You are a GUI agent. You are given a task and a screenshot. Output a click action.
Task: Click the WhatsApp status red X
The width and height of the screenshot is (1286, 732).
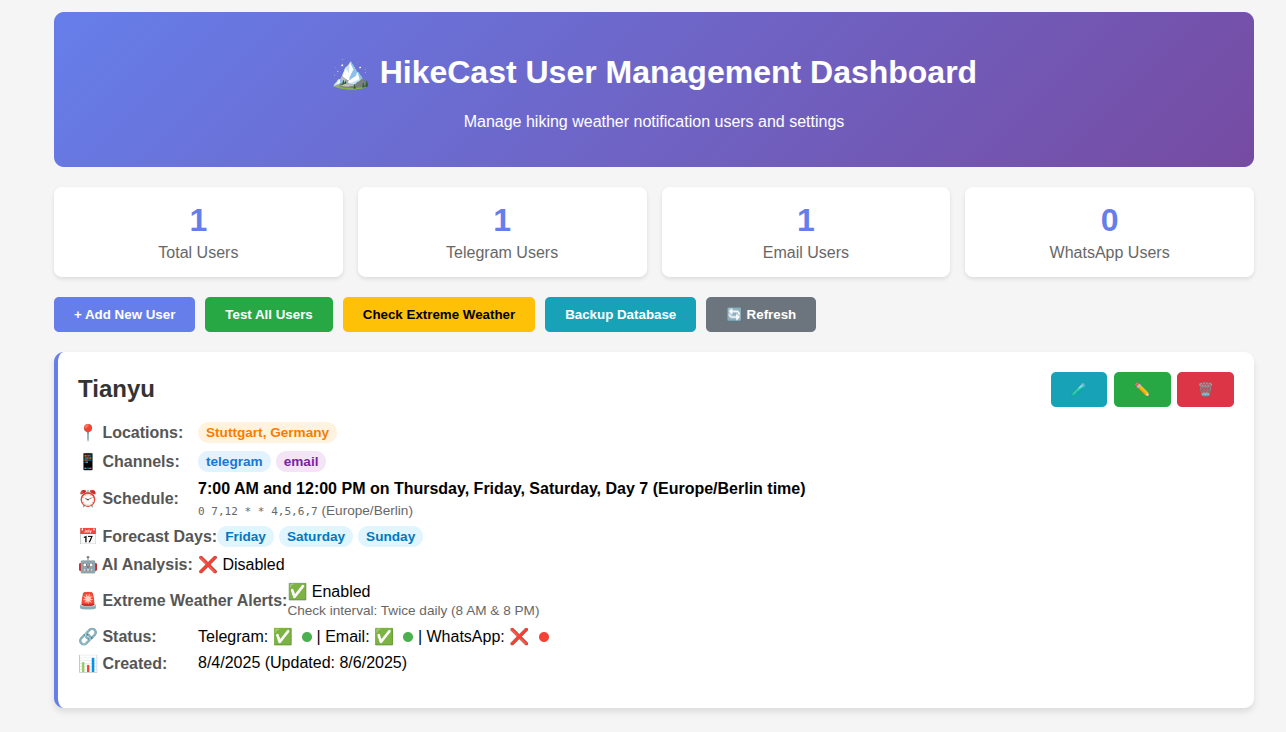519,637
